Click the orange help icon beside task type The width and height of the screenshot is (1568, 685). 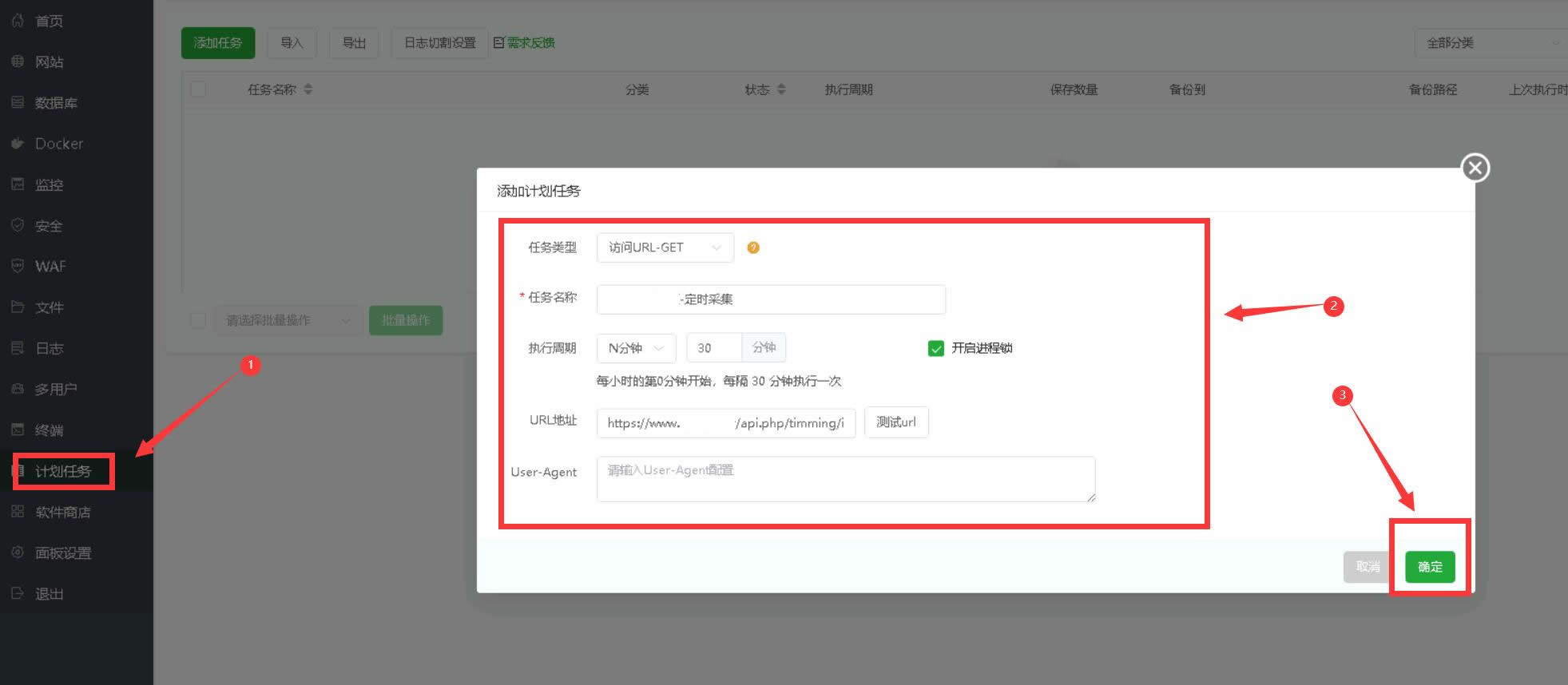point(752,247)
